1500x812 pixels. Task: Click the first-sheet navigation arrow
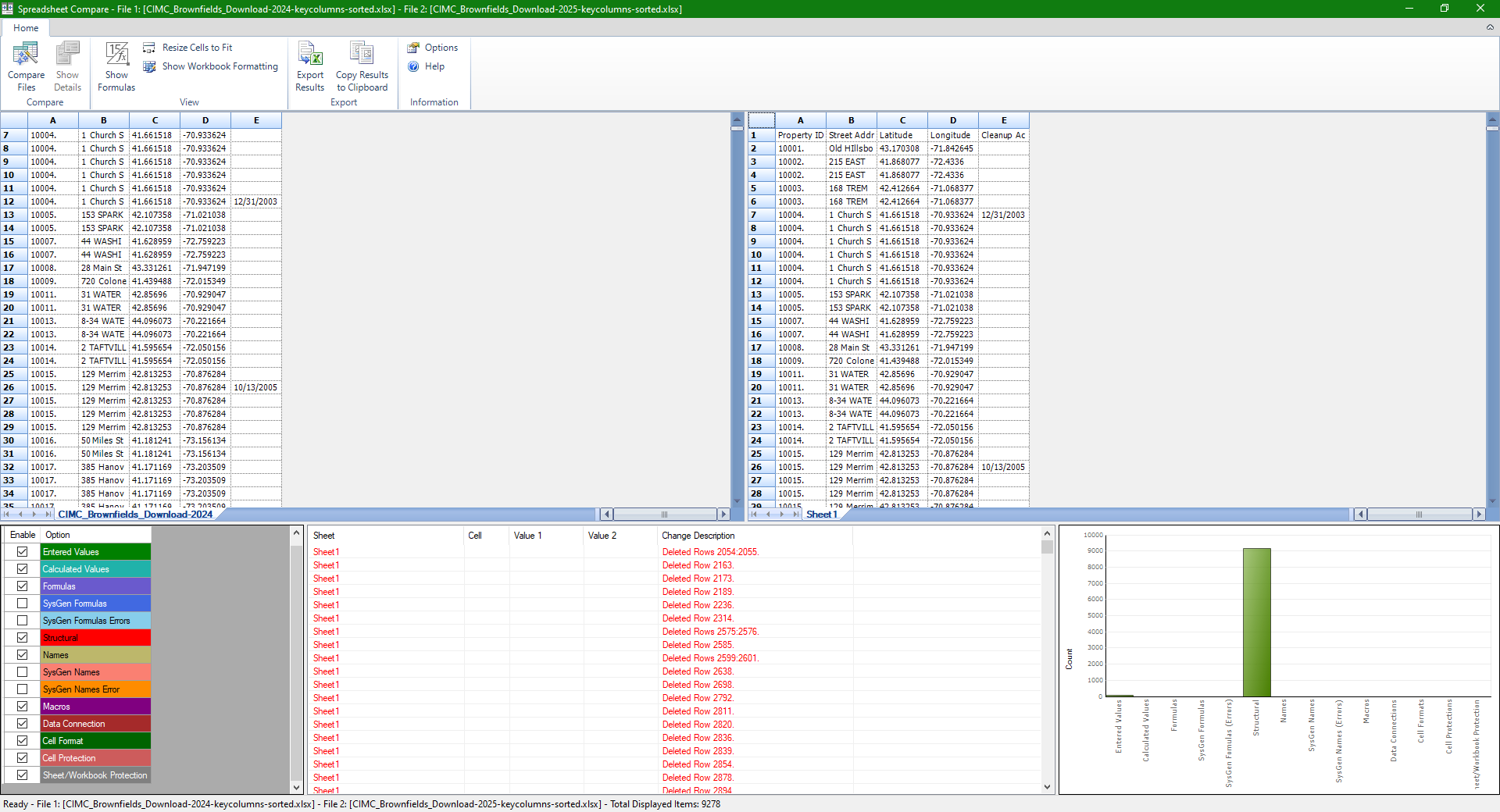coord(755,515)
